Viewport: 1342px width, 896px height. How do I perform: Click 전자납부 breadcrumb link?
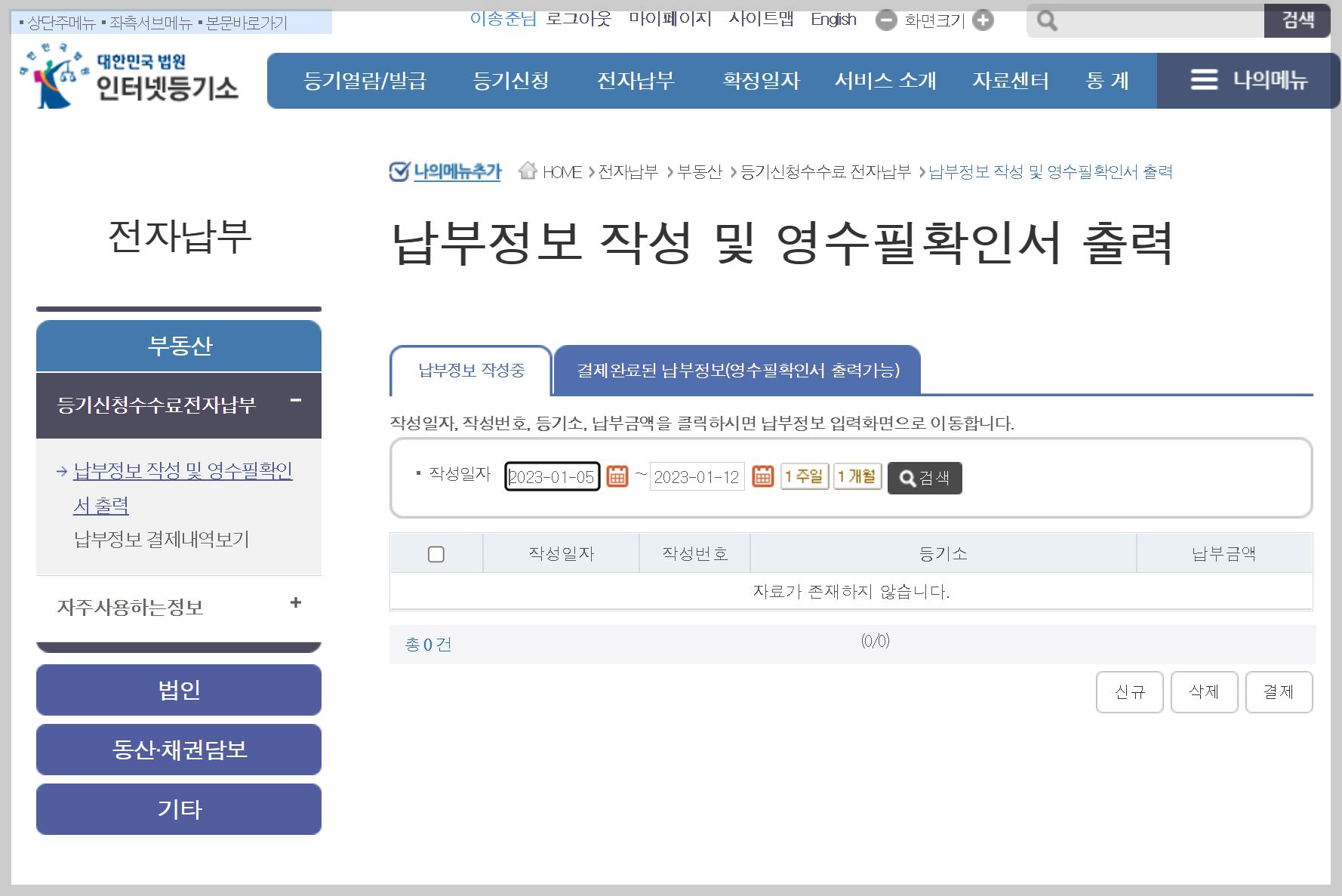pos(628,172)
